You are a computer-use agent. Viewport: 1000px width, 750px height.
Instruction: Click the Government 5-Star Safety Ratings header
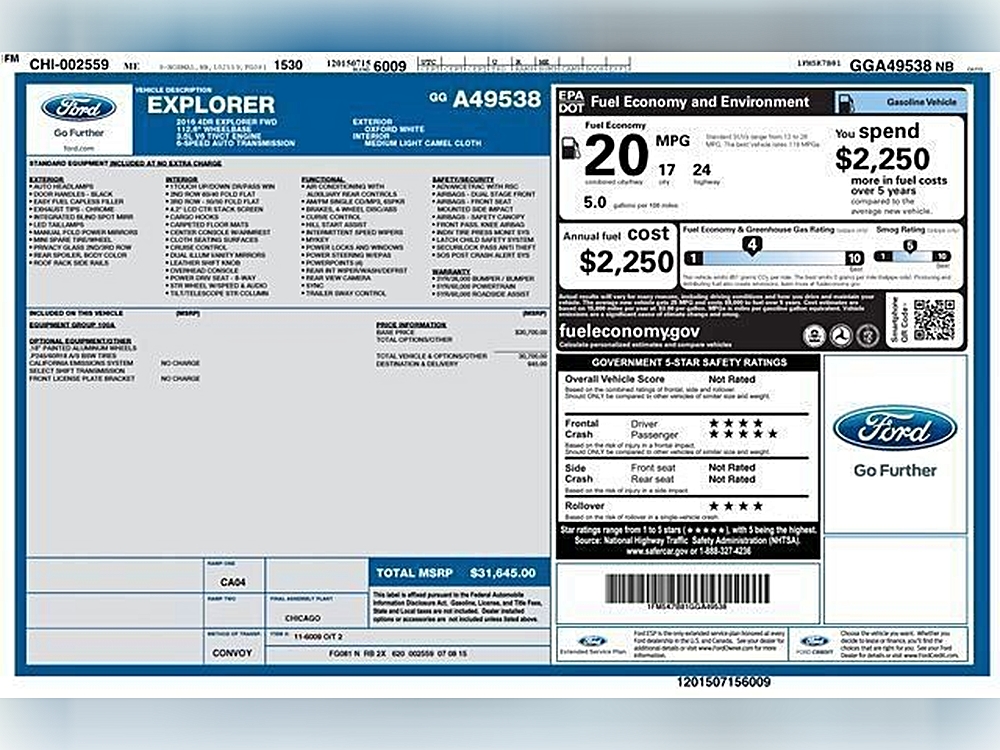[689, 362]
